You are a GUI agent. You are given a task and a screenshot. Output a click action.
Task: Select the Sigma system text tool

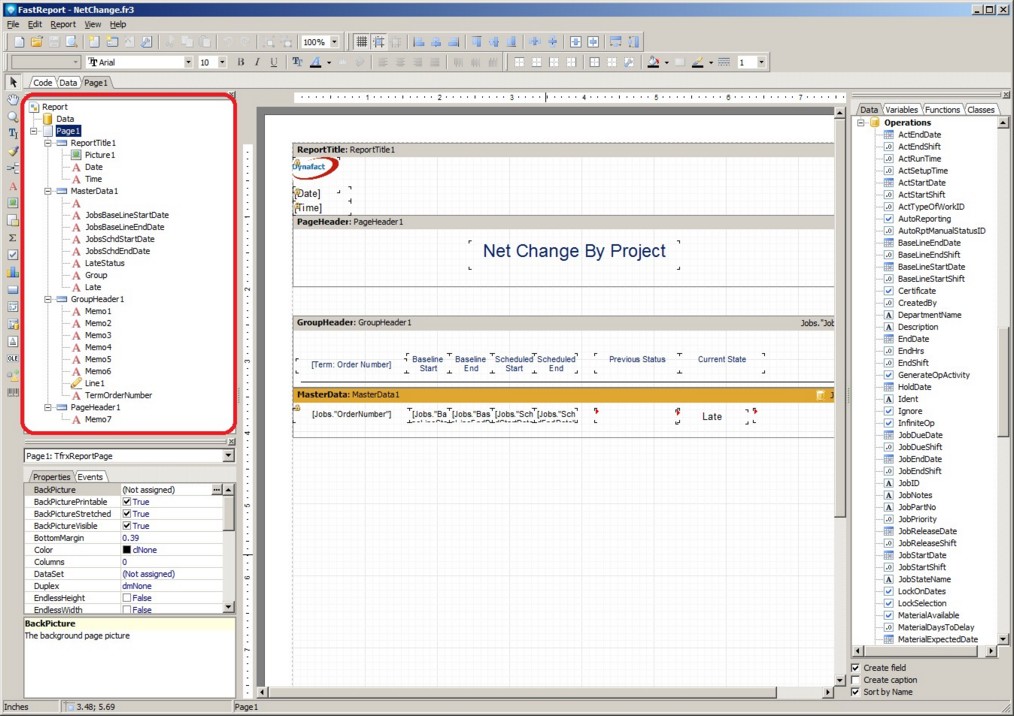(13, 238)
